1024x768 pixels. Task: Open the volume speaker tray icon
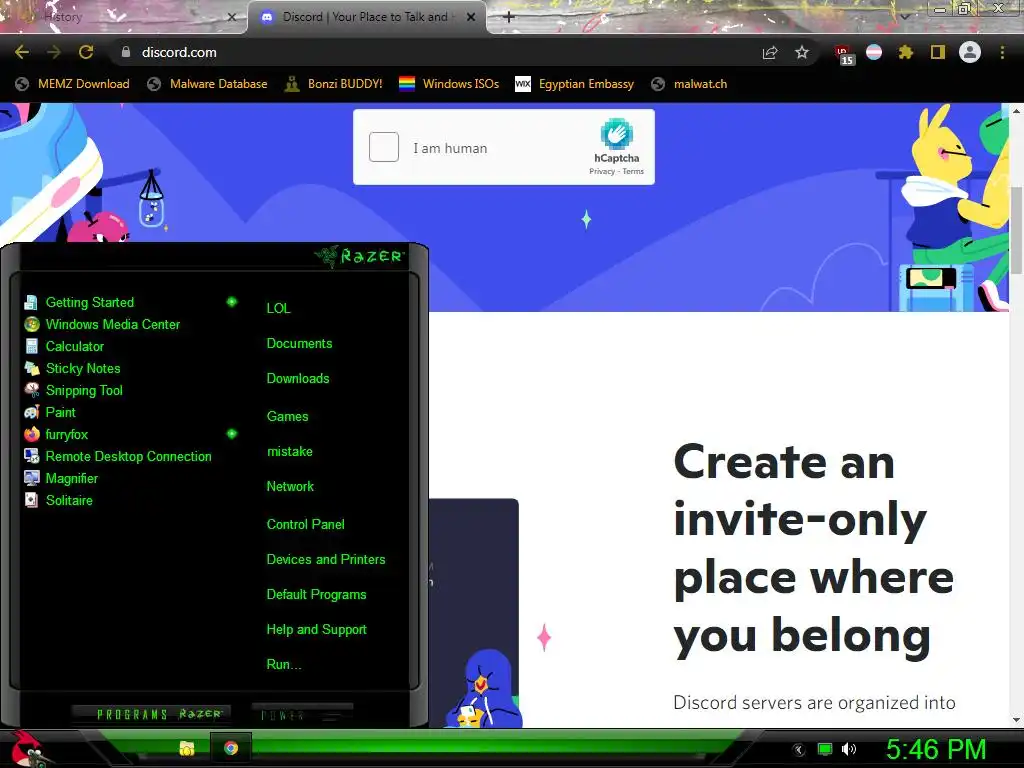(x=849, y=749)
